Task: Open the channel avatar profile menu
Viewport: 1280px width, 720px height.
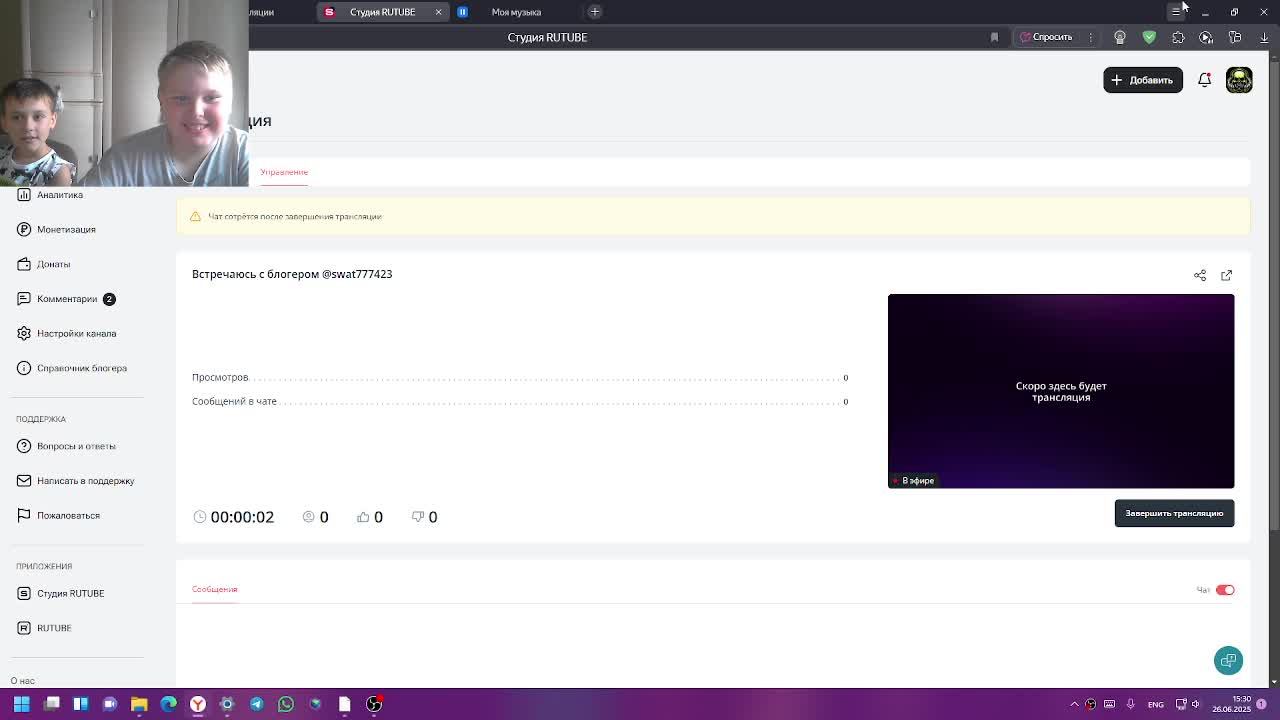Action: [1239, 80]
